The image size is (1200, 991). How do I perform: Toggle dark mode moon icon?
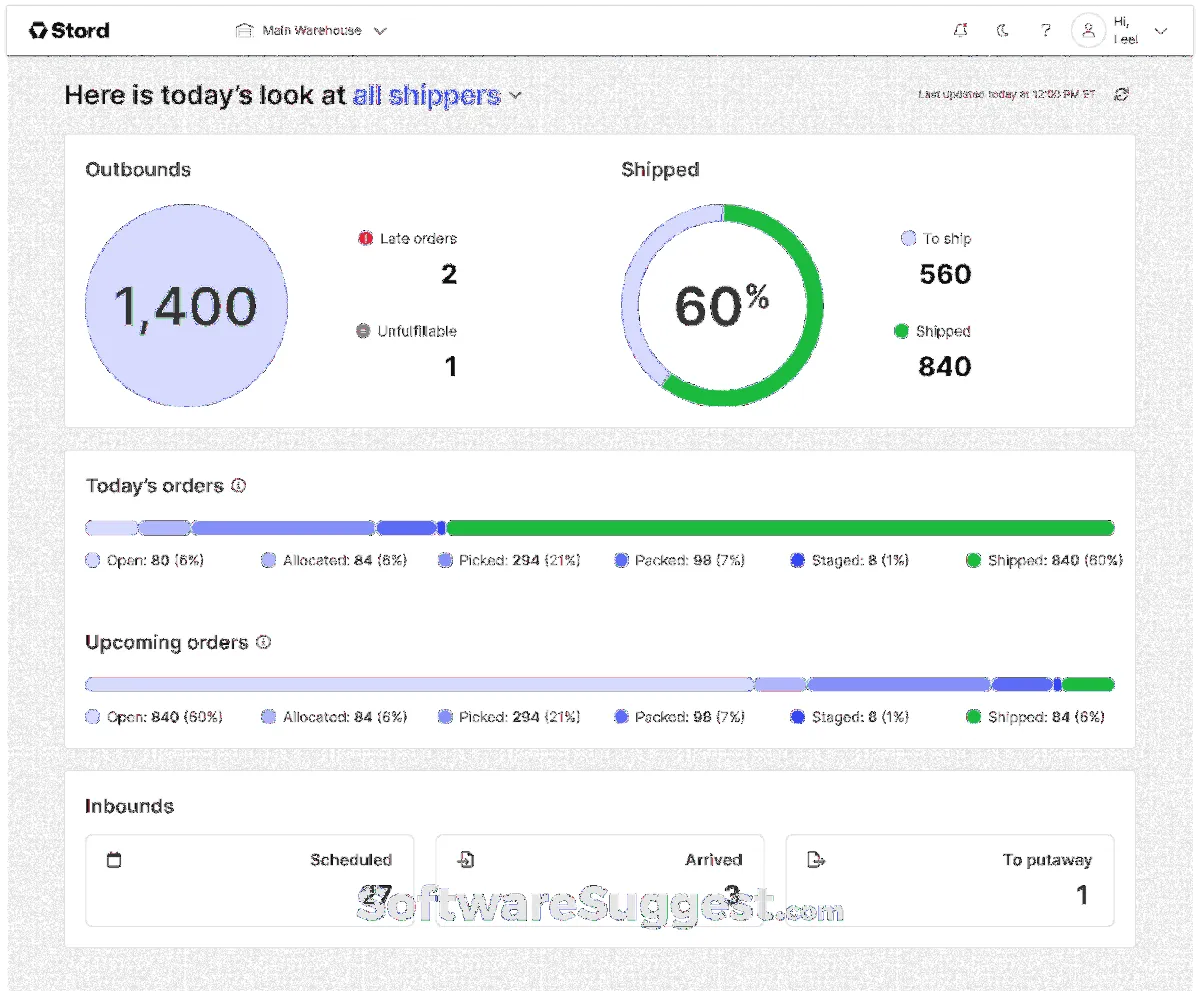tap(1003, 31)
